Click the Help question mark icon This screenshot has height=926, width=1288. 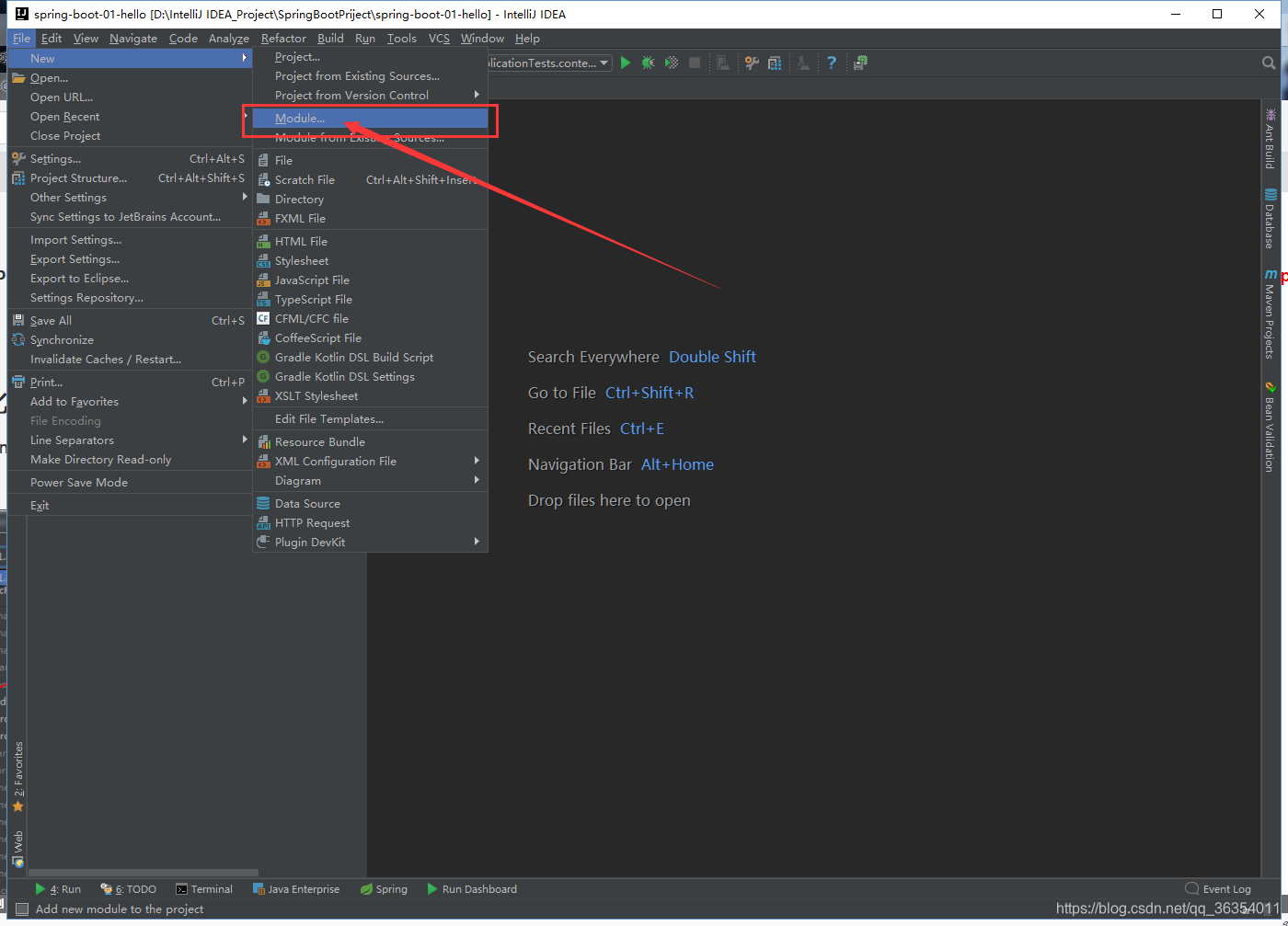832,63
